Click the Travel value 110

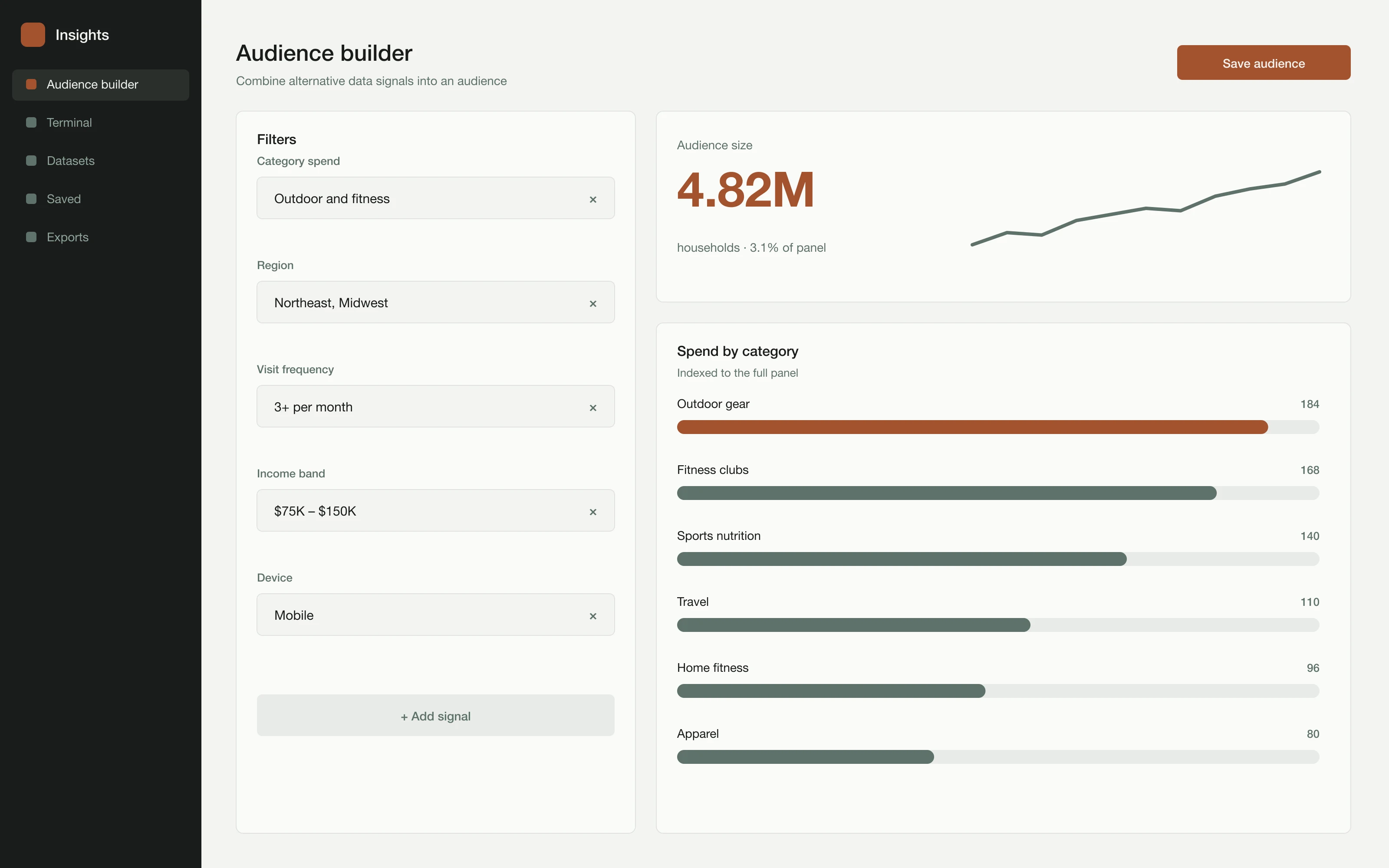click(1309, 602)
